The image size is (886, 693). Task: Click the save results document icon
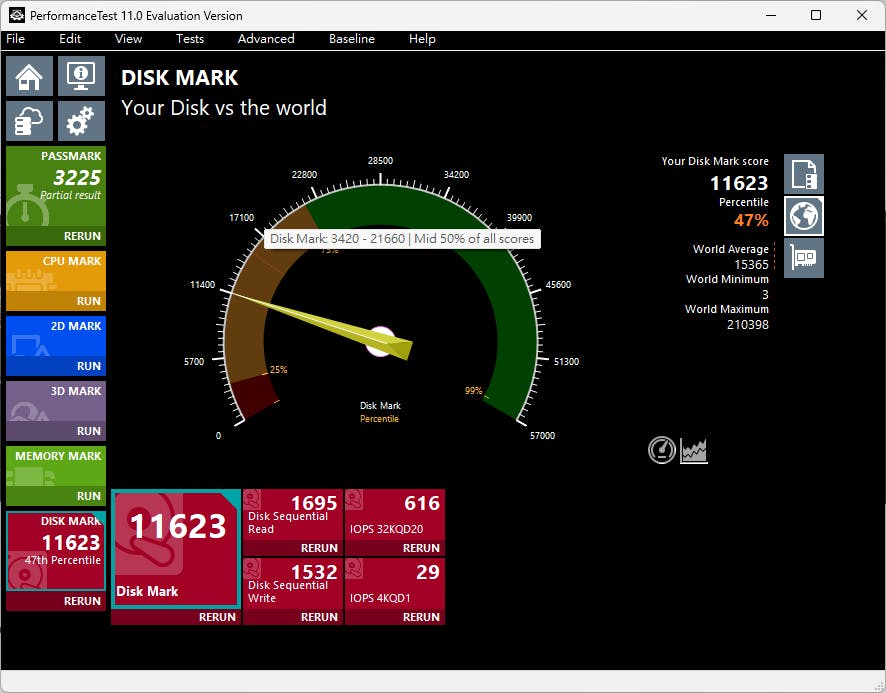804,174
